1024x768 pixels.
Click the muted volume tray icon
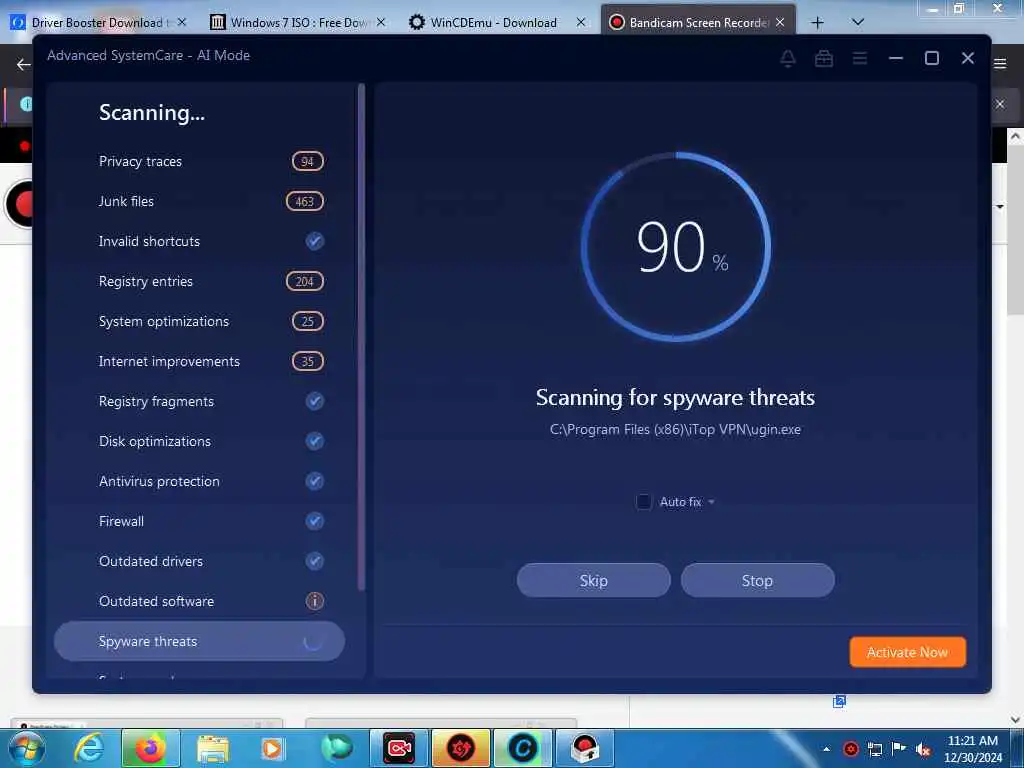(x=923, y=749)
